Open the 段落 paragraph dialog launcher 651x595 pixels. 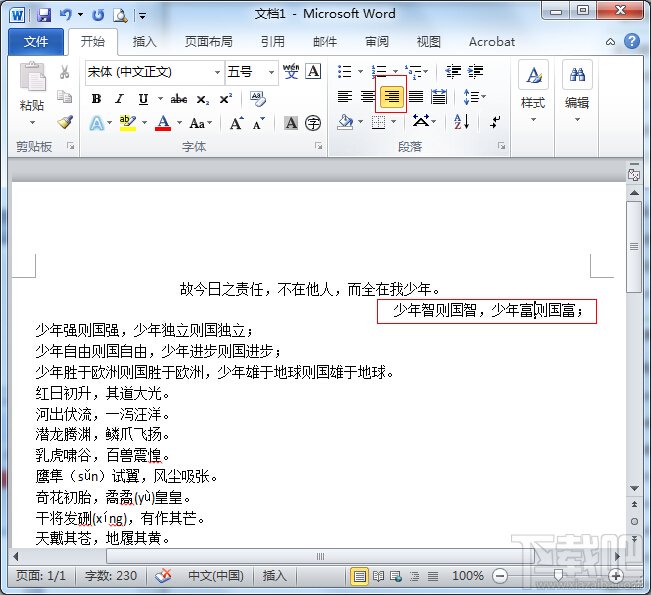pyautogui.click(x=502, y=145)
